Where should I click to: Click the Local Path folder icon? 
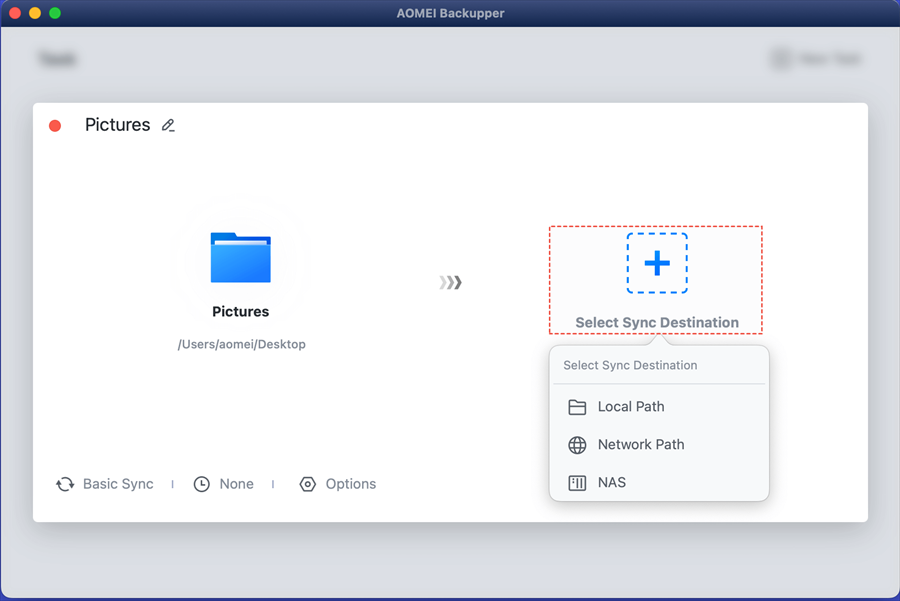point(577,407)
